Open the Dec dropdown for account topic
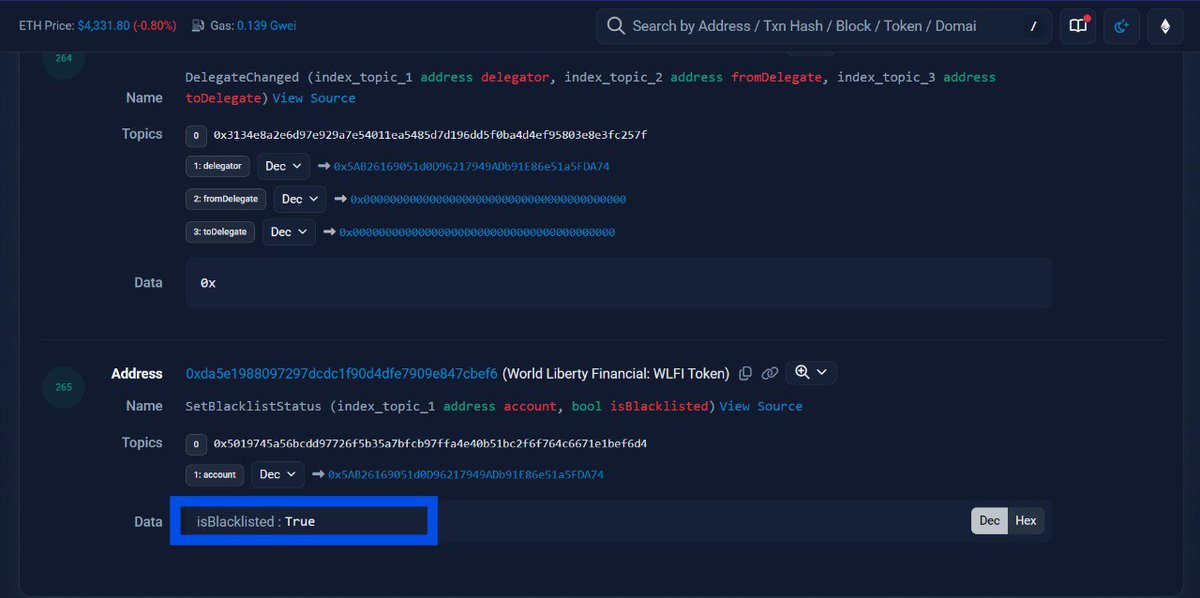 tap(277, 474)
